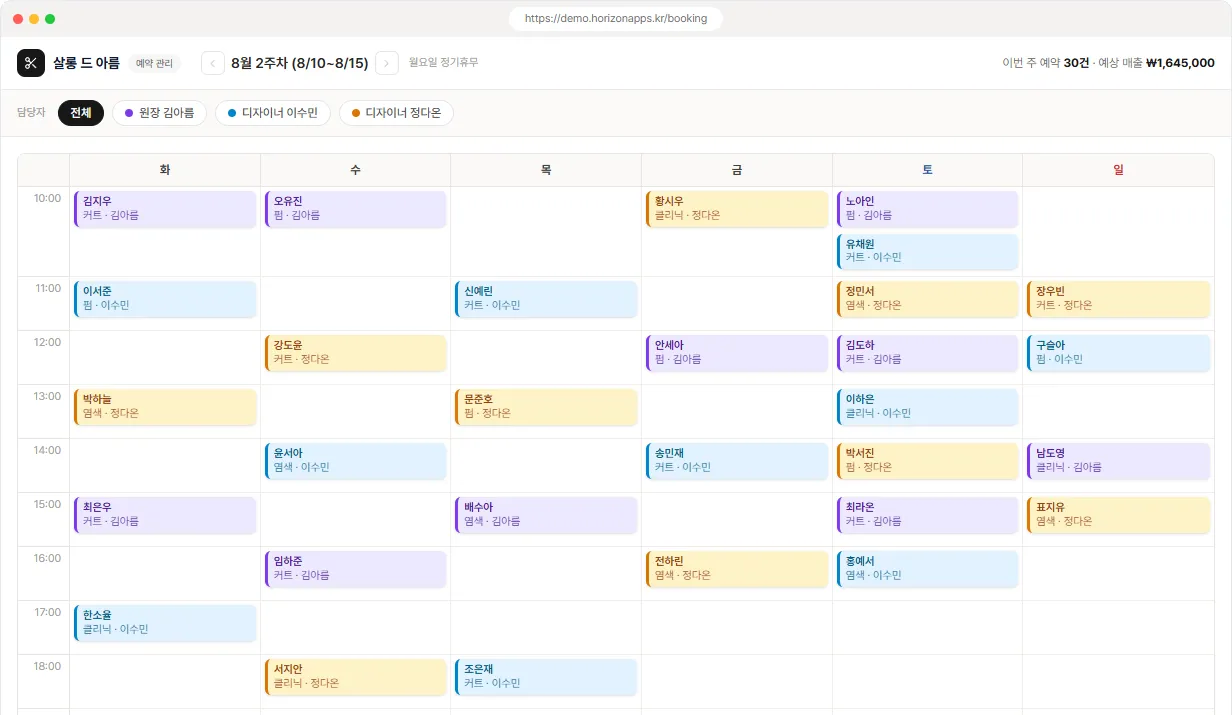The image size is (1232, 715).
Task: Open 윤서아 염색 appointment
Action: tap(355, 461)
